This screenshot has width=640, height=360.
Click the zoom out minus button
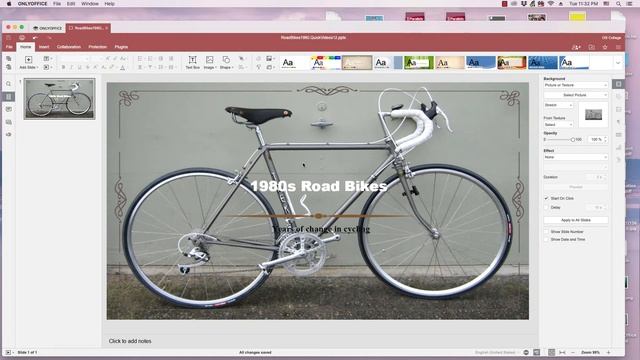tap(573, 352)
